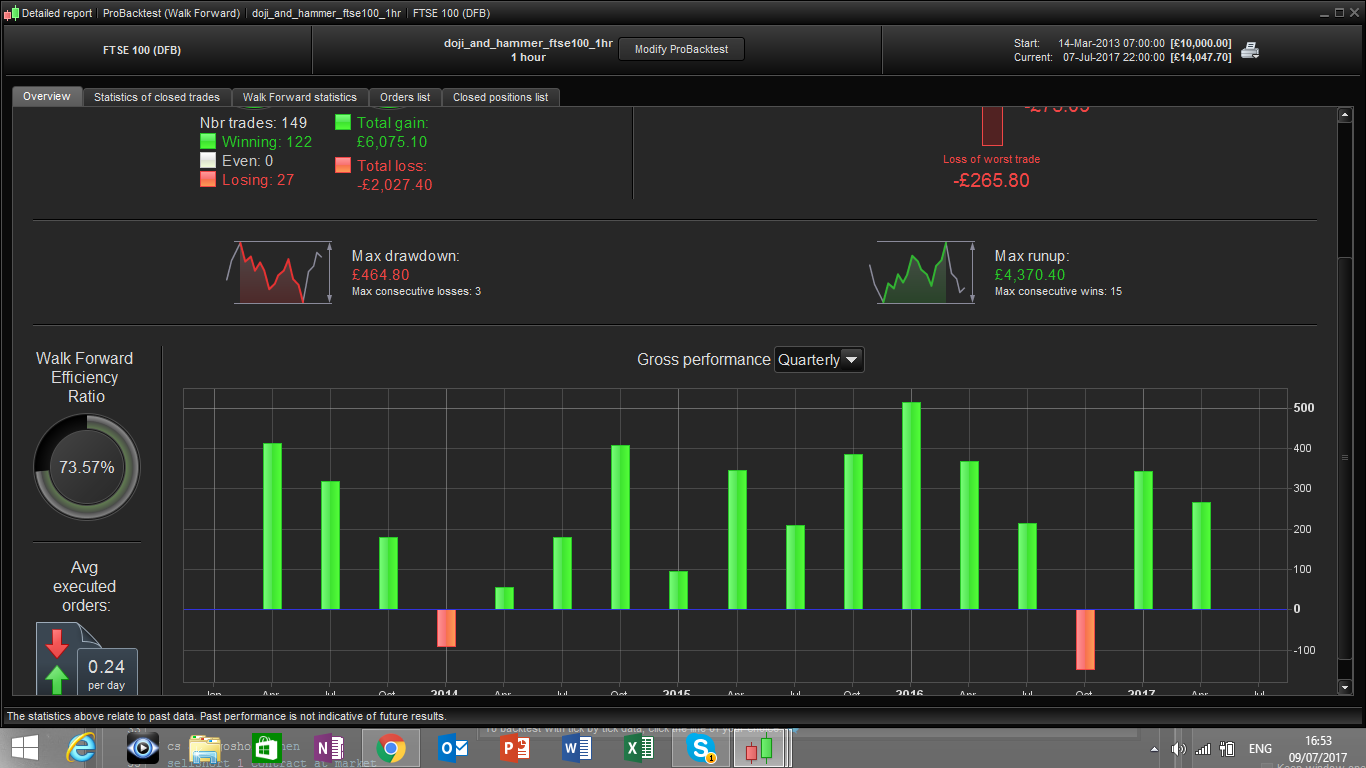Click the worst trade loss value -£265.80
The height and width of the screenshot is (768, 1366).
pos(991,181)
